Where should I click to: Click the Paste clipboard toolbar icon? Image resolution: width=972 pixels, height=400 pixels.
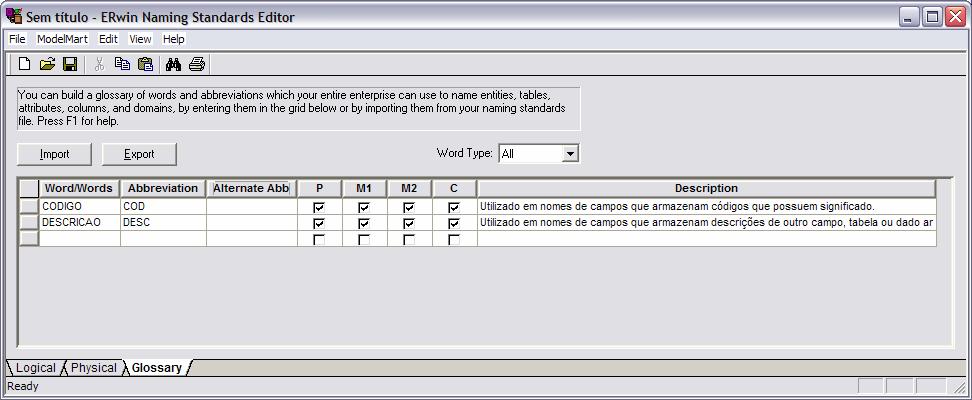point(145,65)
